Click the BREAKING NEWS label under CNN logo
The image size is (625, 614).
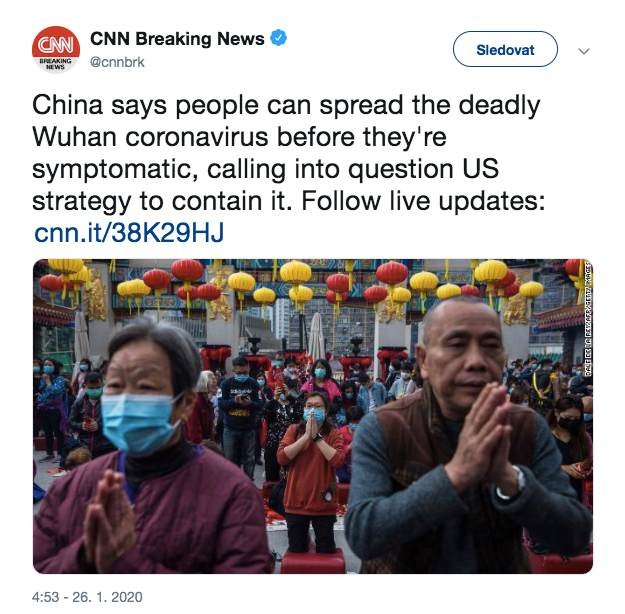coord(55,64)
